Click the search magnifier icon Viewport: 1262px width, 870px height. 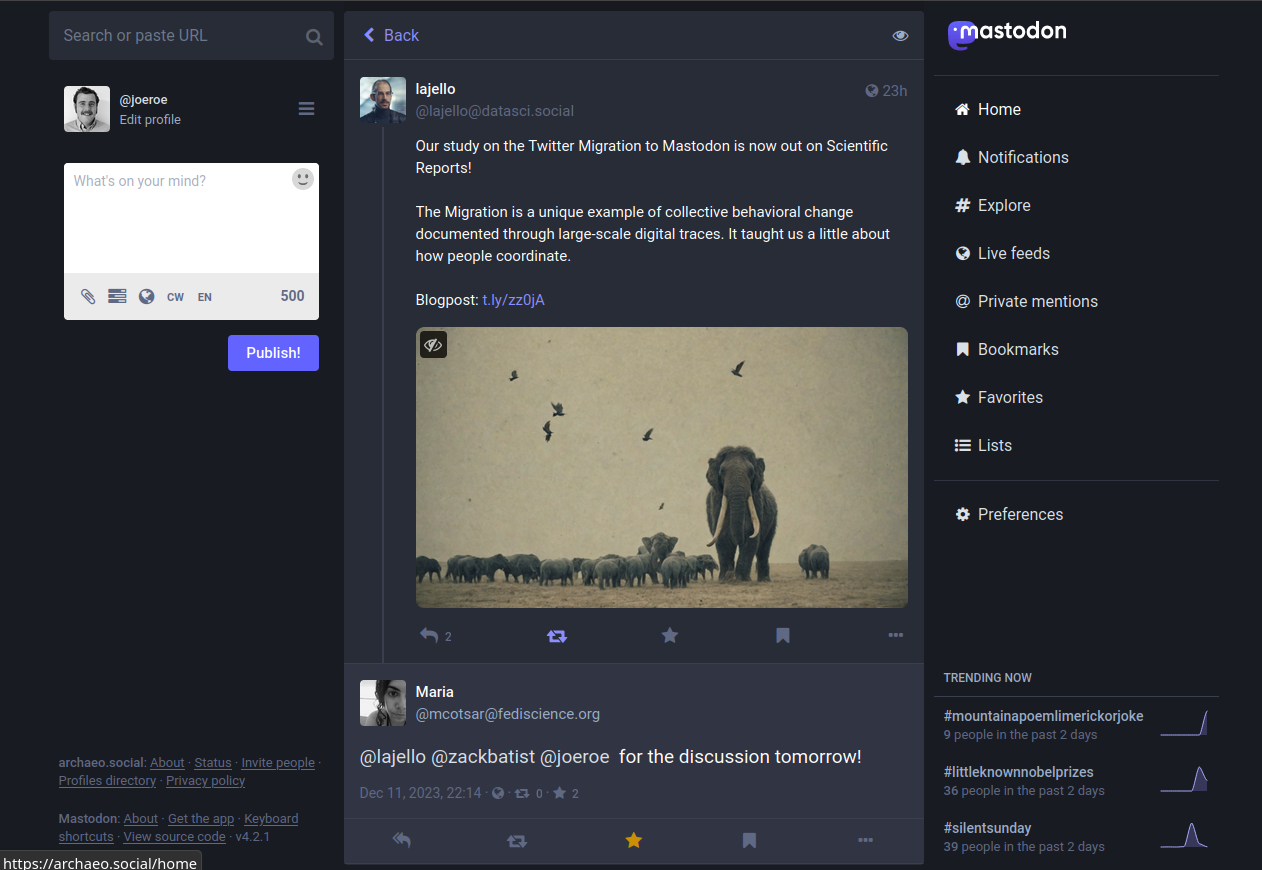[x=314, y=37]
